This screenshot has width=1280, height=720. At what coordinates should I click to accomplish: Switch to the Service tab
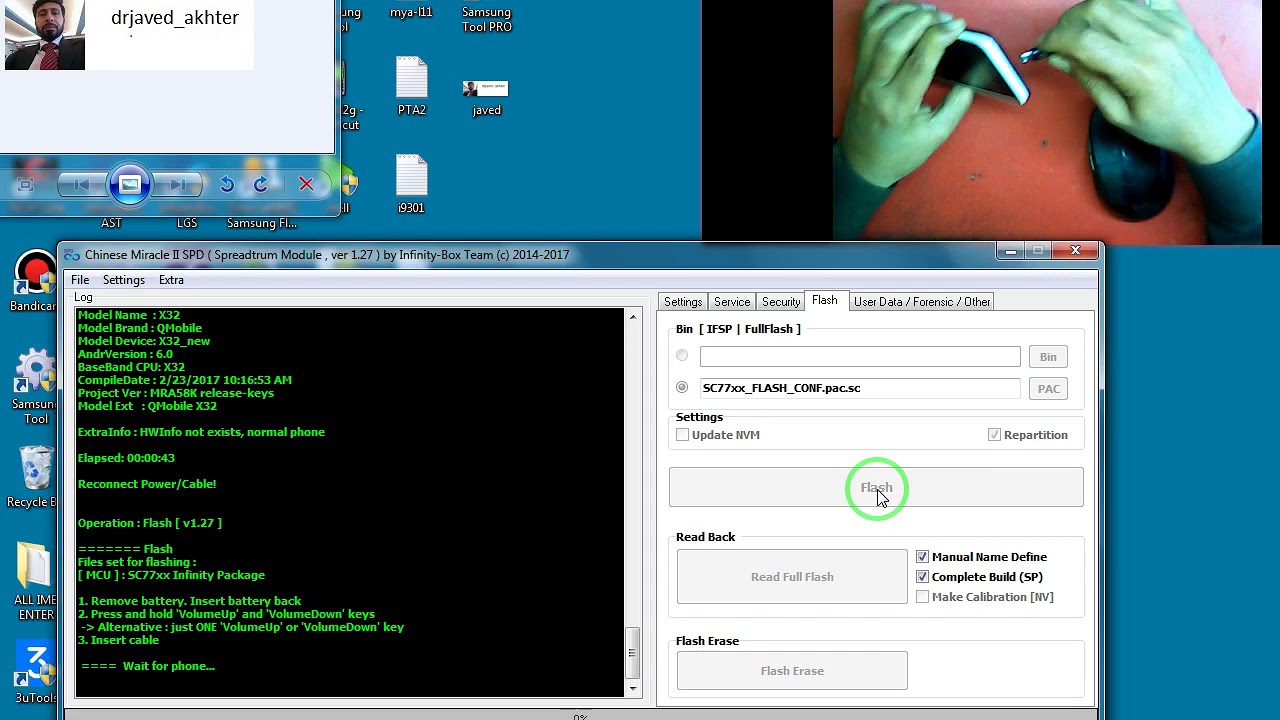coord(732,302)
